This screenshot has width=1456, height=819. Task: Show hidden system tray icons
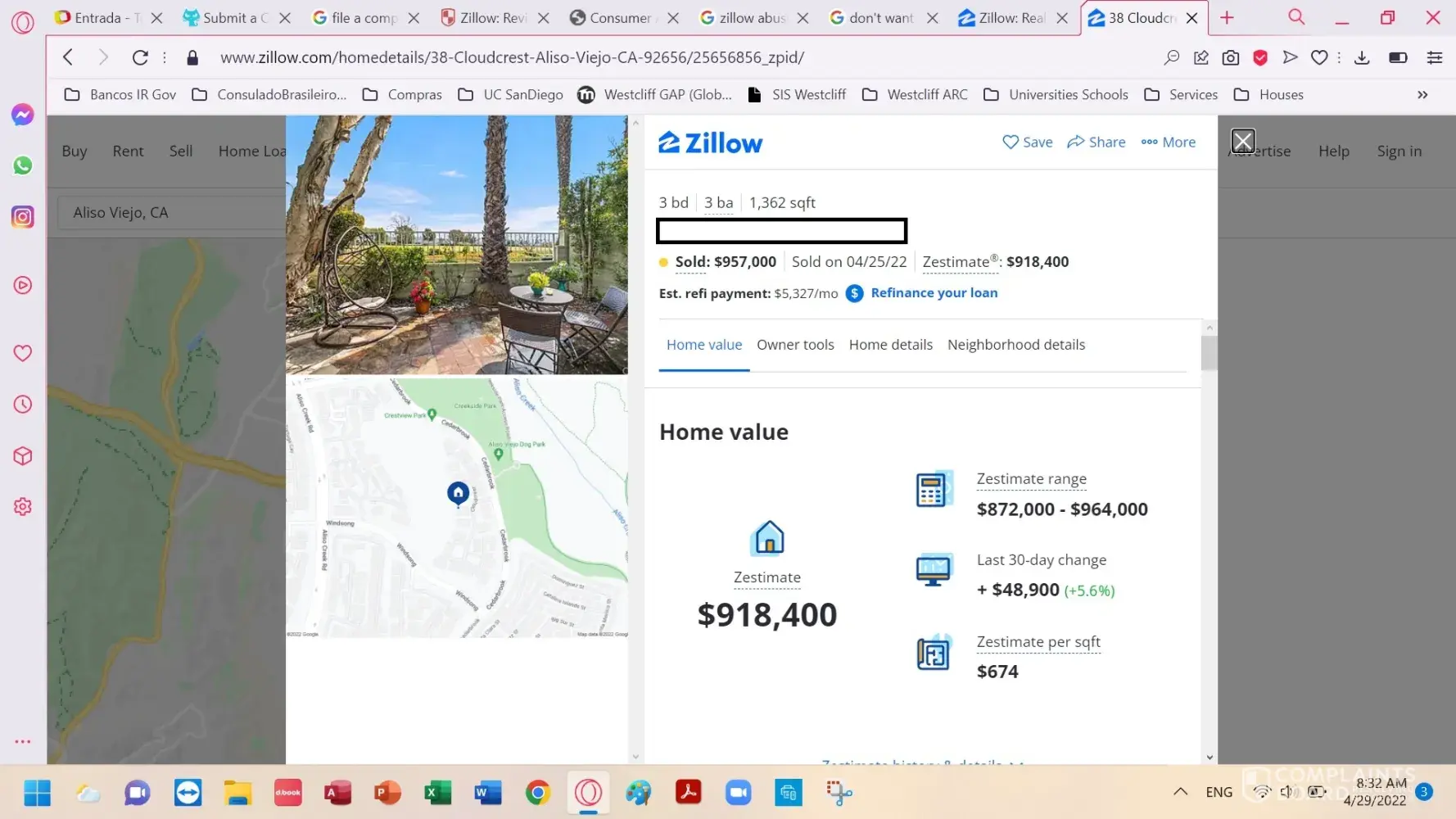click(1180, 791)
